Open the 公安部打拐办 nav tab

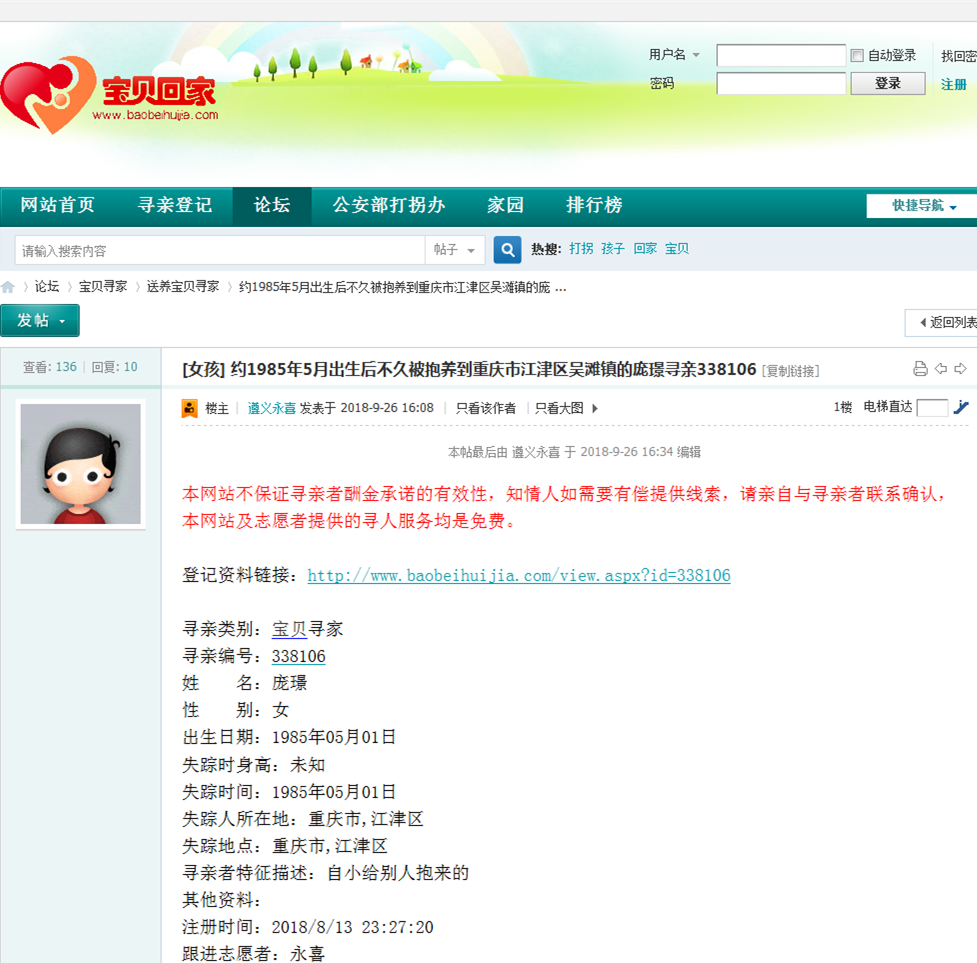[x=389, y=205]
